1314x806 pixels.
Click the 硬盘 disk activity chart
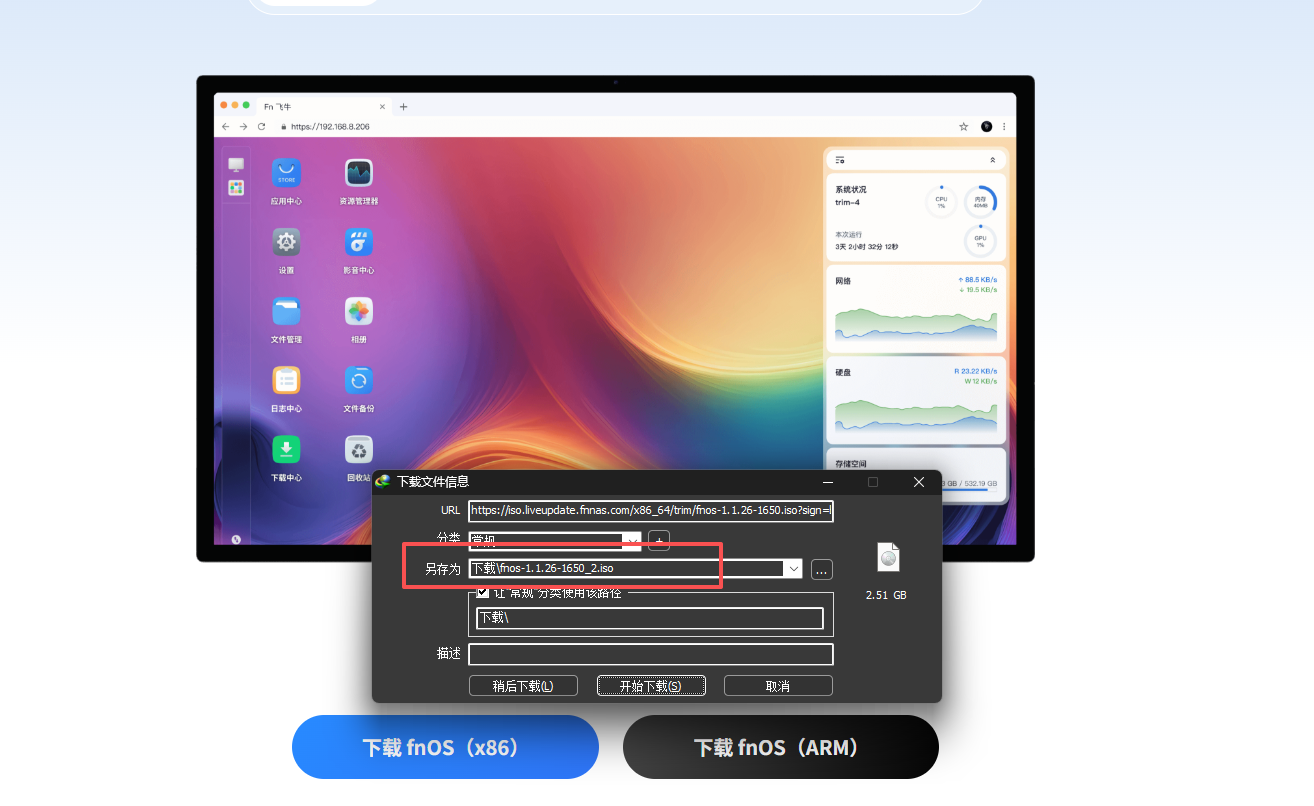(x=916, y=415)
